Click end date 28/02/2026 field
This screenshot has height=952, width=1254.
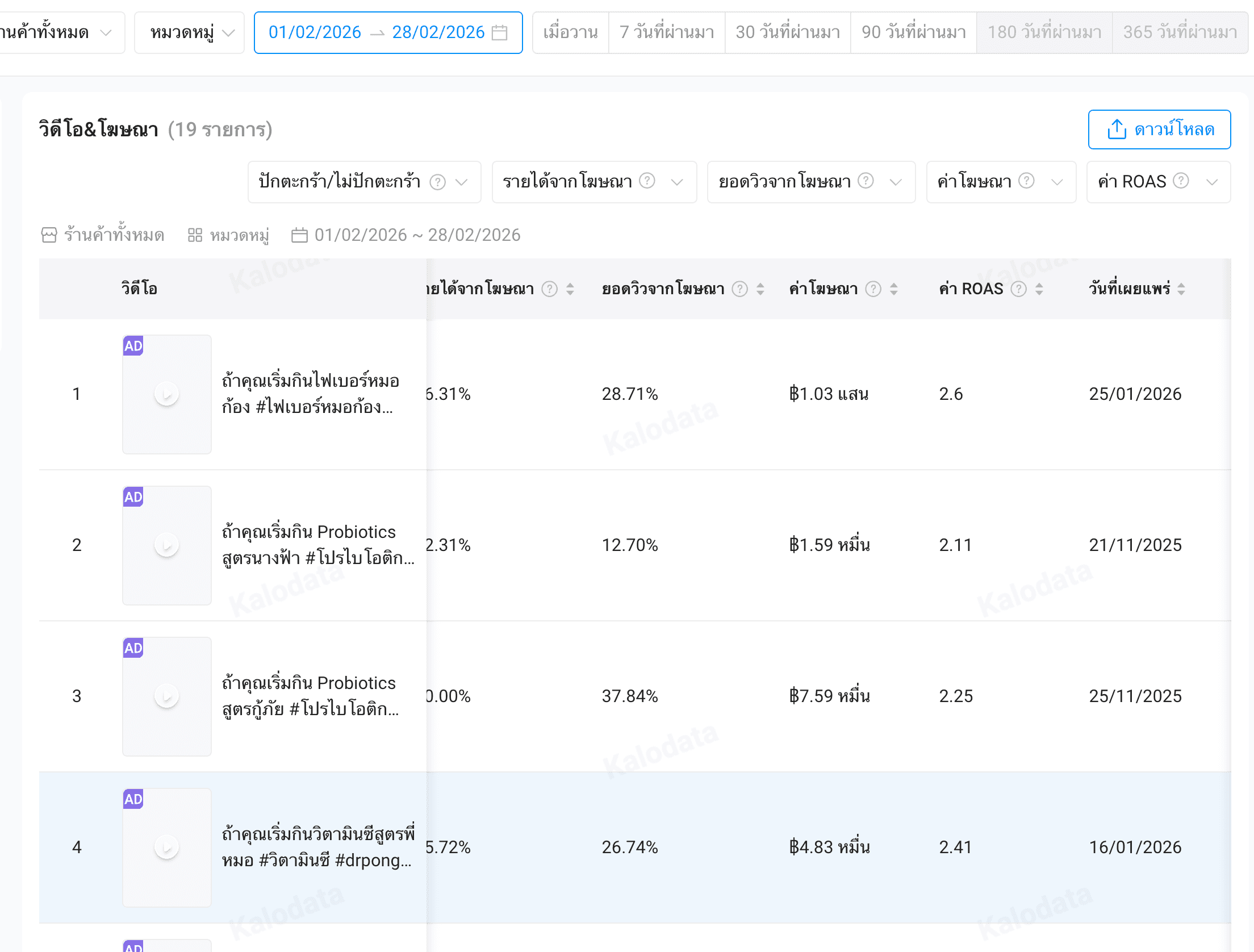[438, 32]
